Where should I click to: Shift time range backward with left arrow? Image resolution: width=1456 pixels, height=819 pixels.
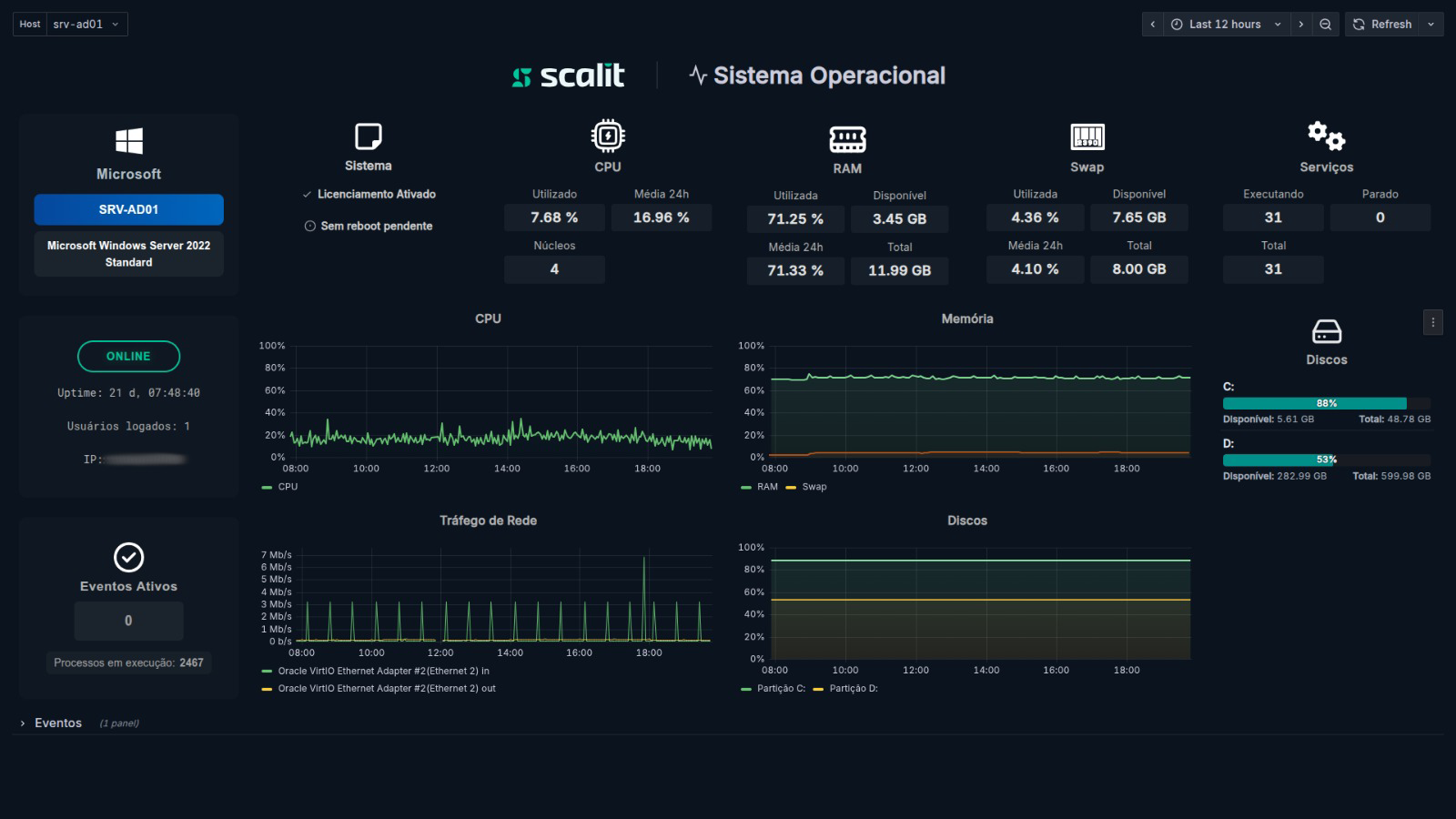(x=1153, y=25)
